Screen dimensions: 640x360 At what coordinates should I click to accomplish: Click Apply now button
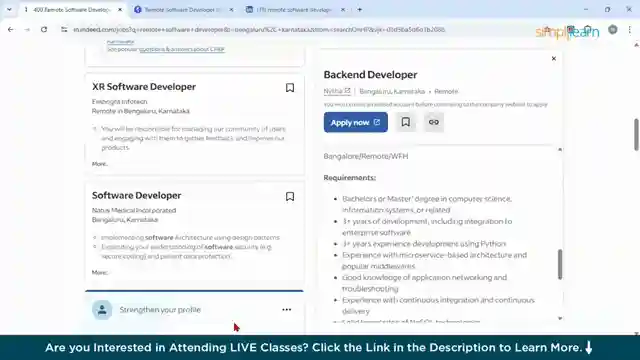tap(356, 122)
